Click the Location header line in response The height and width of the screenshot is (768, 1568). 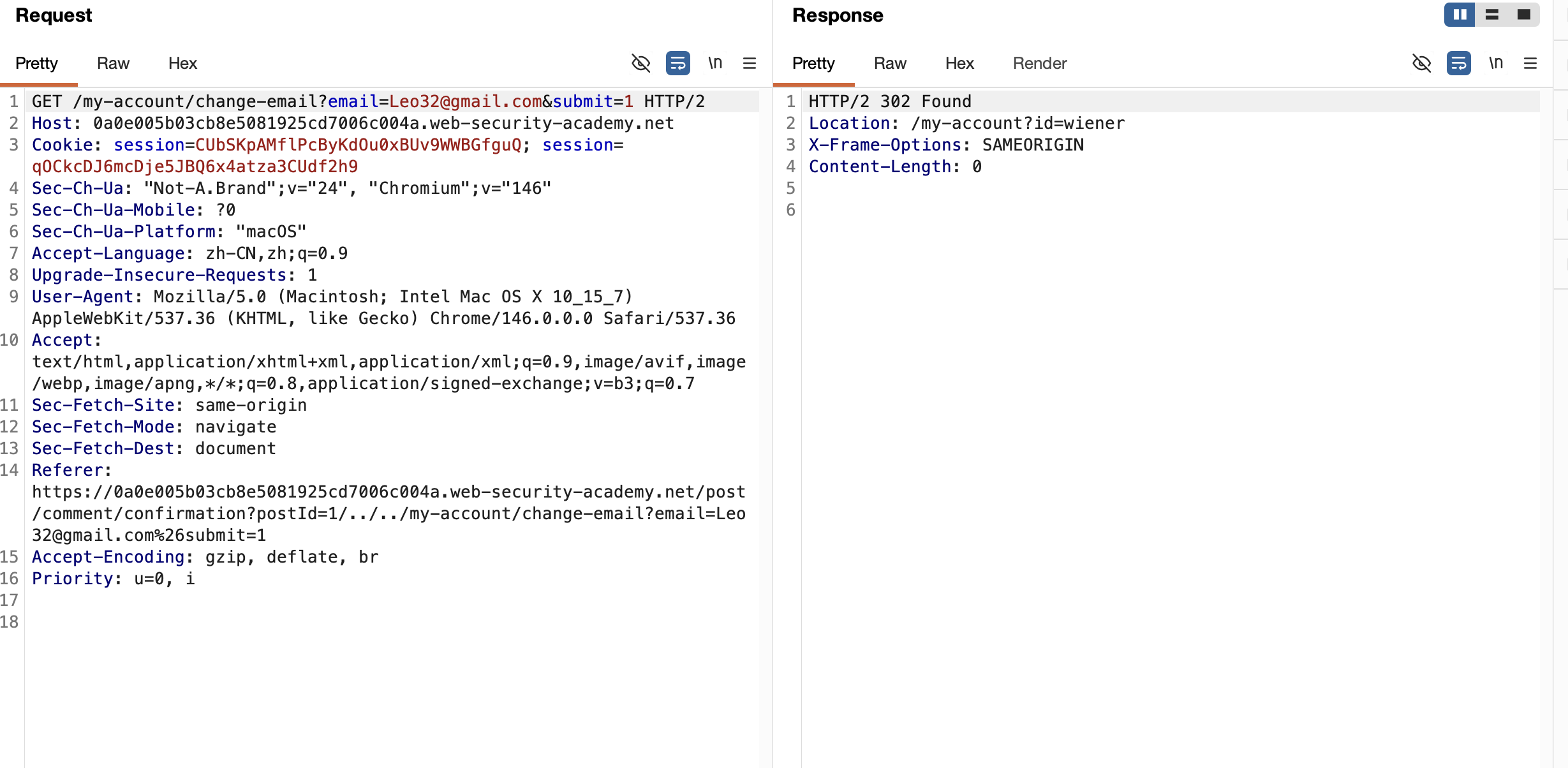coord(966,123)
